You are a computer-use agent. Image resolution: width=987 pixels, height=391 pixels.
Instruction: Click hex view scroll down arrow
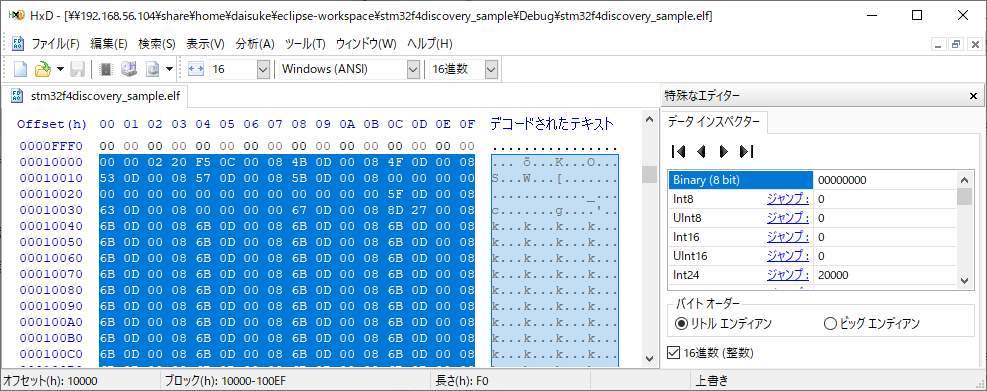tap(650, 358)
